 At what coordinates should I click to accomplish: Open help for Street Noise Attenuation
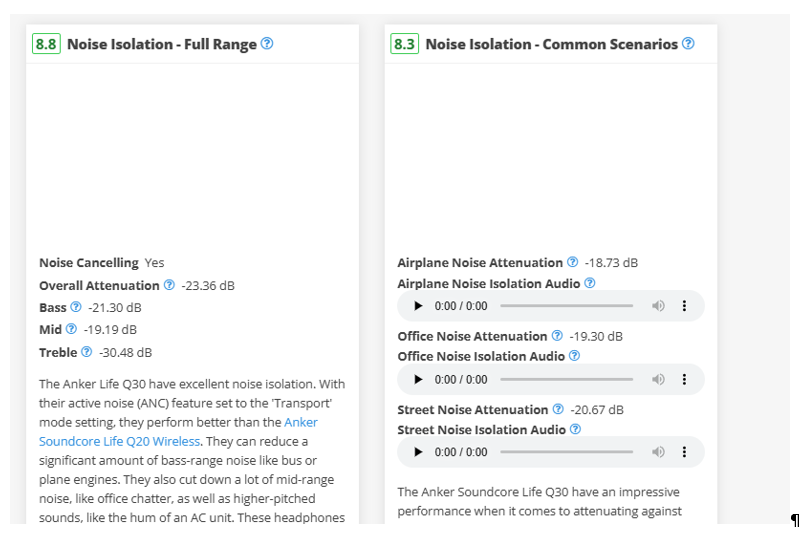(558, 409)
